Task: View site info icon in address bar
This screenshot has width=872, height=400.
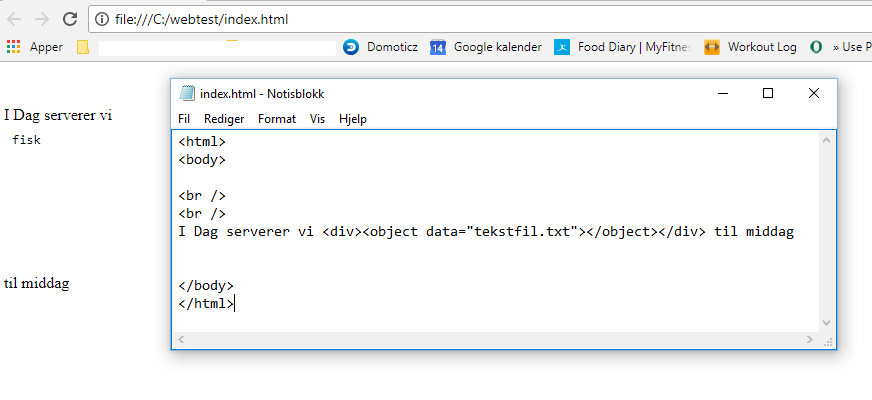Action: click(x=101, y=19)
